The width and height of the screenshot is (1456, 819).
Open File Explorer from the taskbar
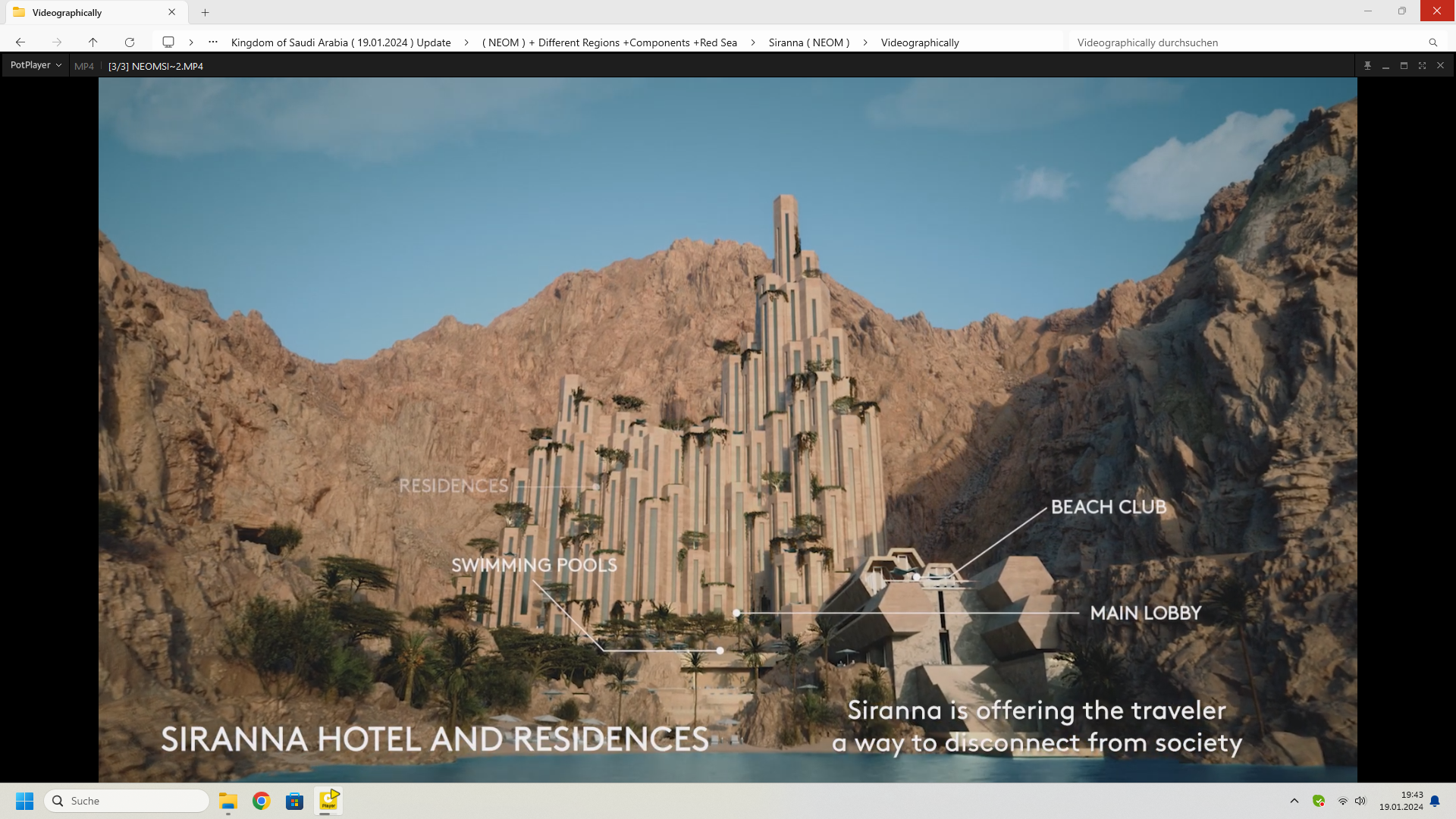(228, 801)
